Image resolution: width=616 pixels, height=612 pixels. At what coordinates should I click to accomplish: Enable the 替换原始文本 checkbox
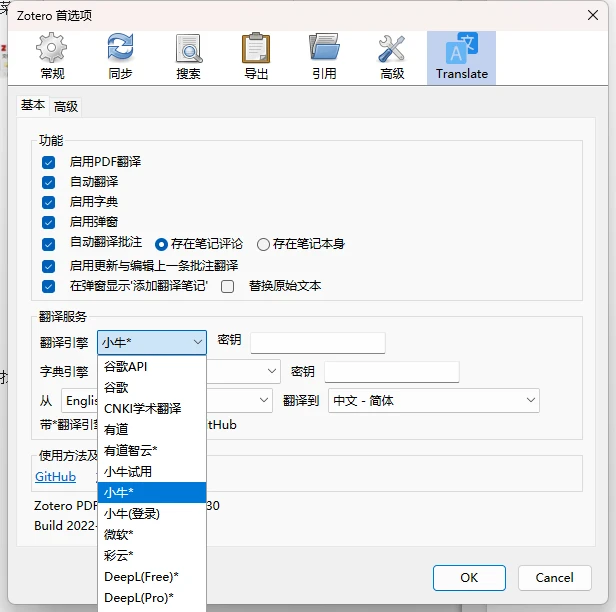click(227, 286)
